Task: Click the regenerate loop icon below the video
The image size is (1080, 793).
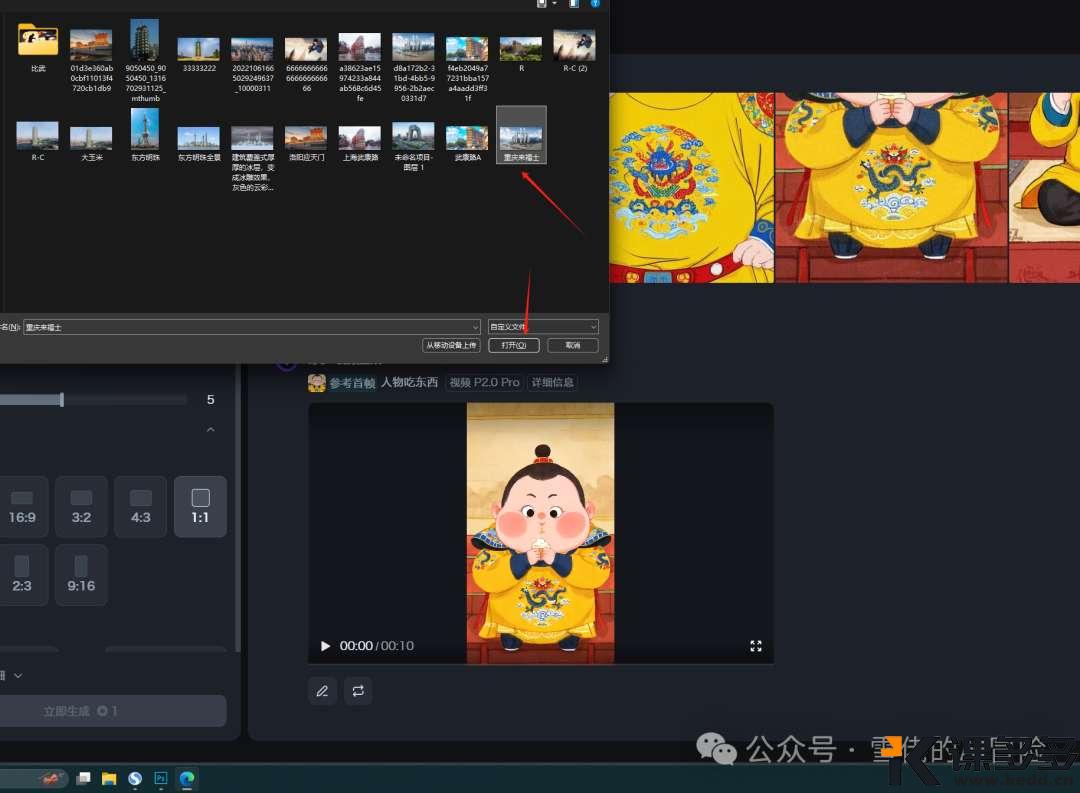Action: [357, 690]
